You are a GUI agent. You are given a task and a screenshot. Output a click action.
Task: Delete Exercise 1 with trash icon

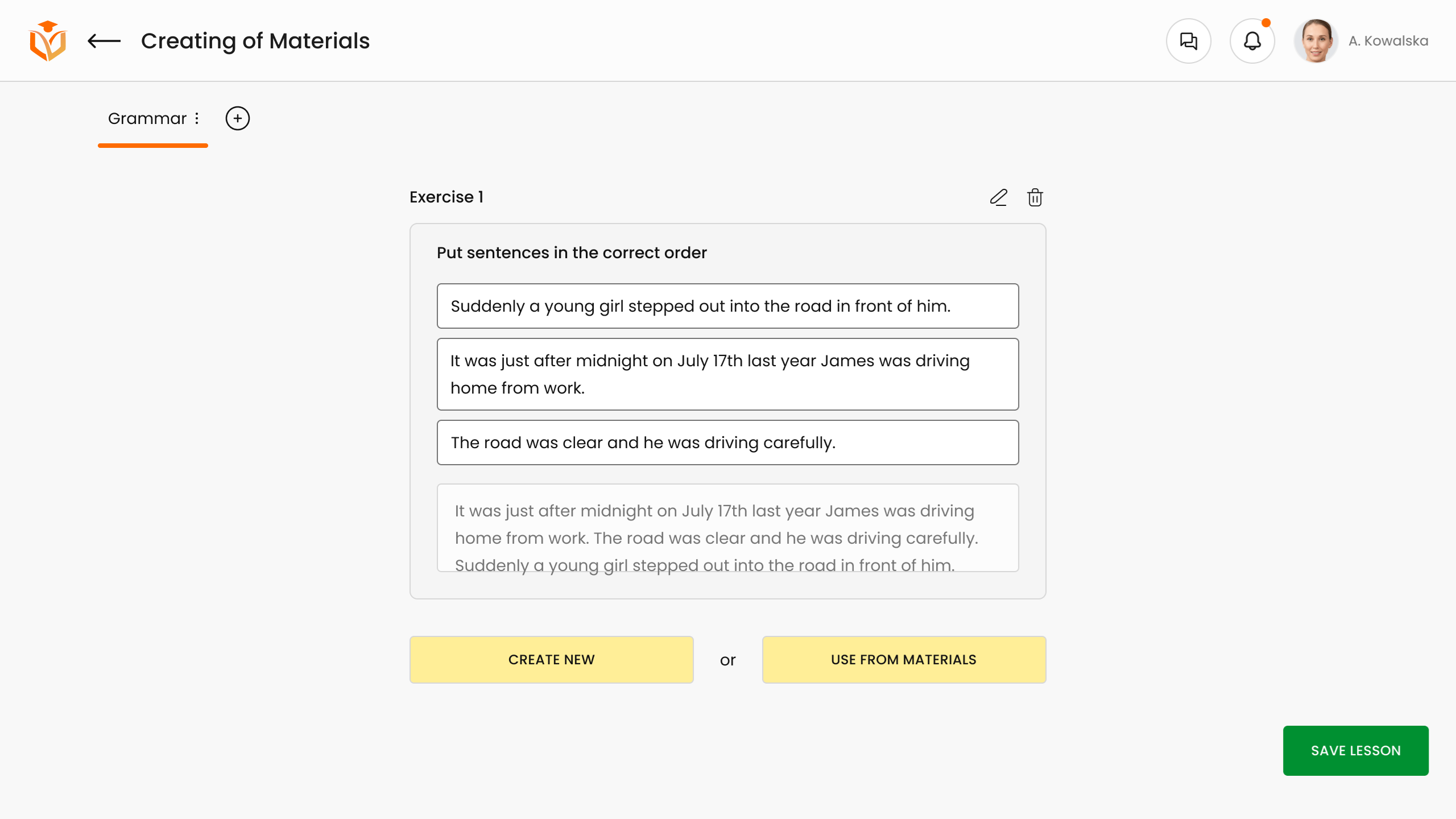[x=1035, y=197]
